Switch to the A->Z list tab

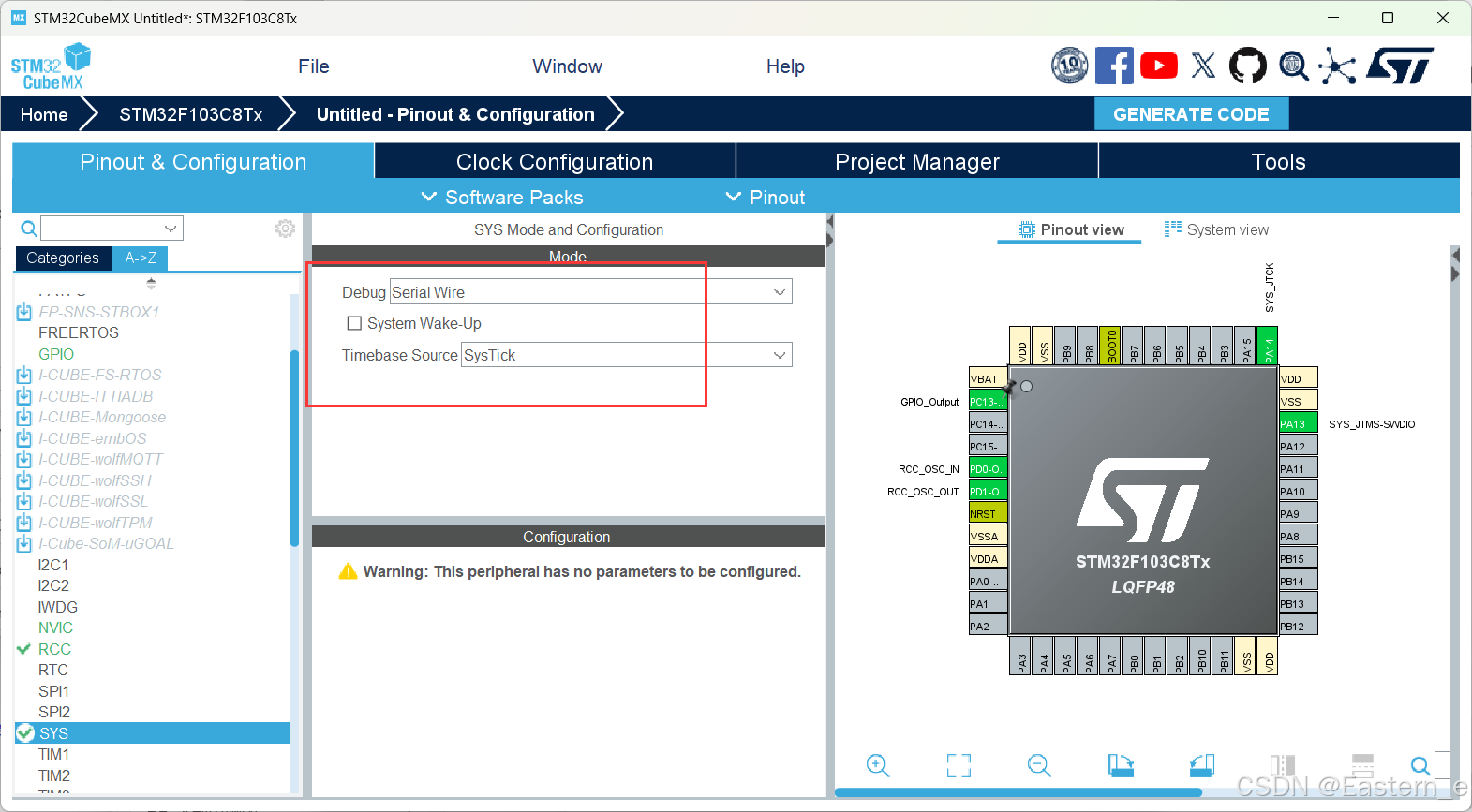141,258
